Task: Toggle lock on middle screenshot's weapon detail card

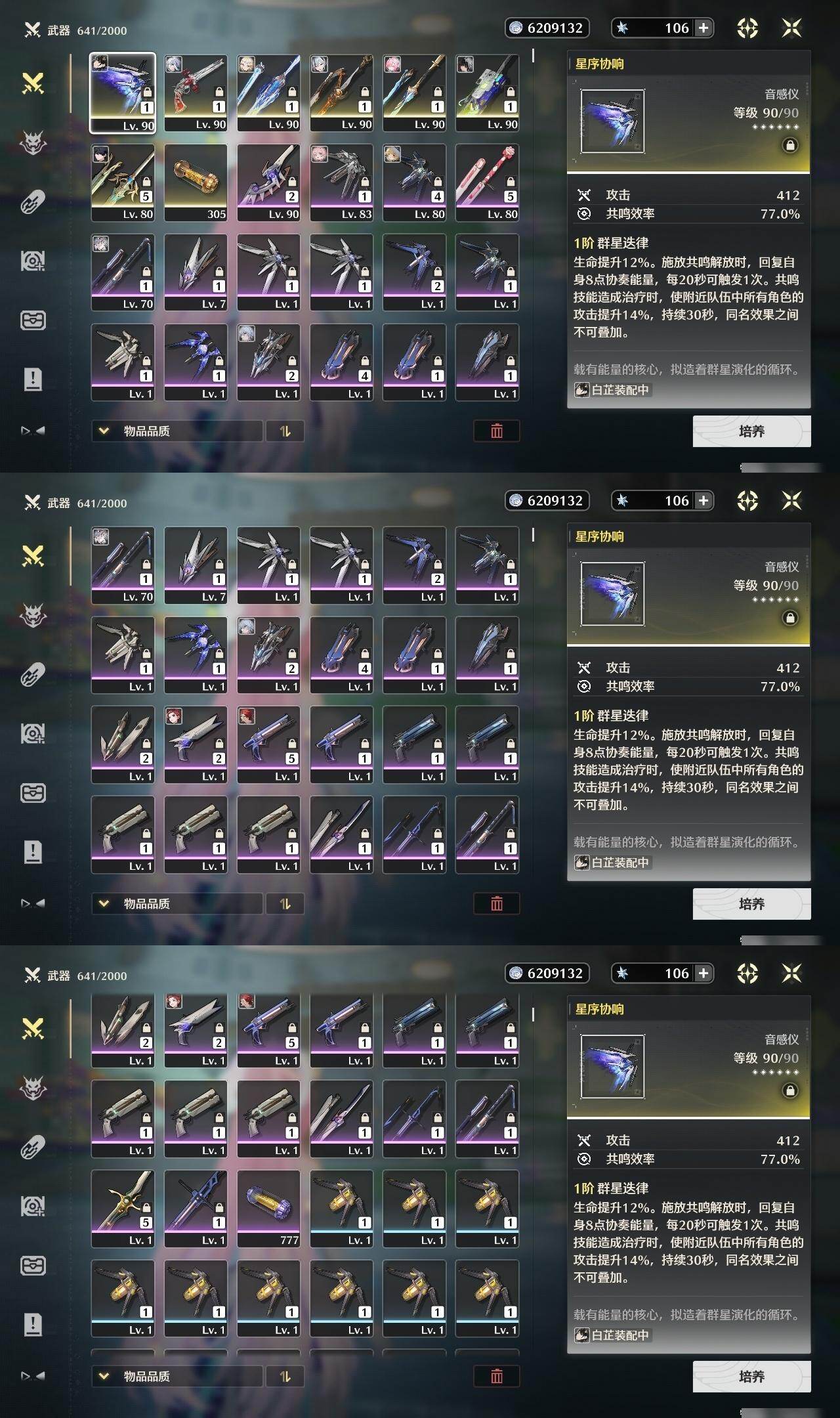Action: (x=790, y=618)
